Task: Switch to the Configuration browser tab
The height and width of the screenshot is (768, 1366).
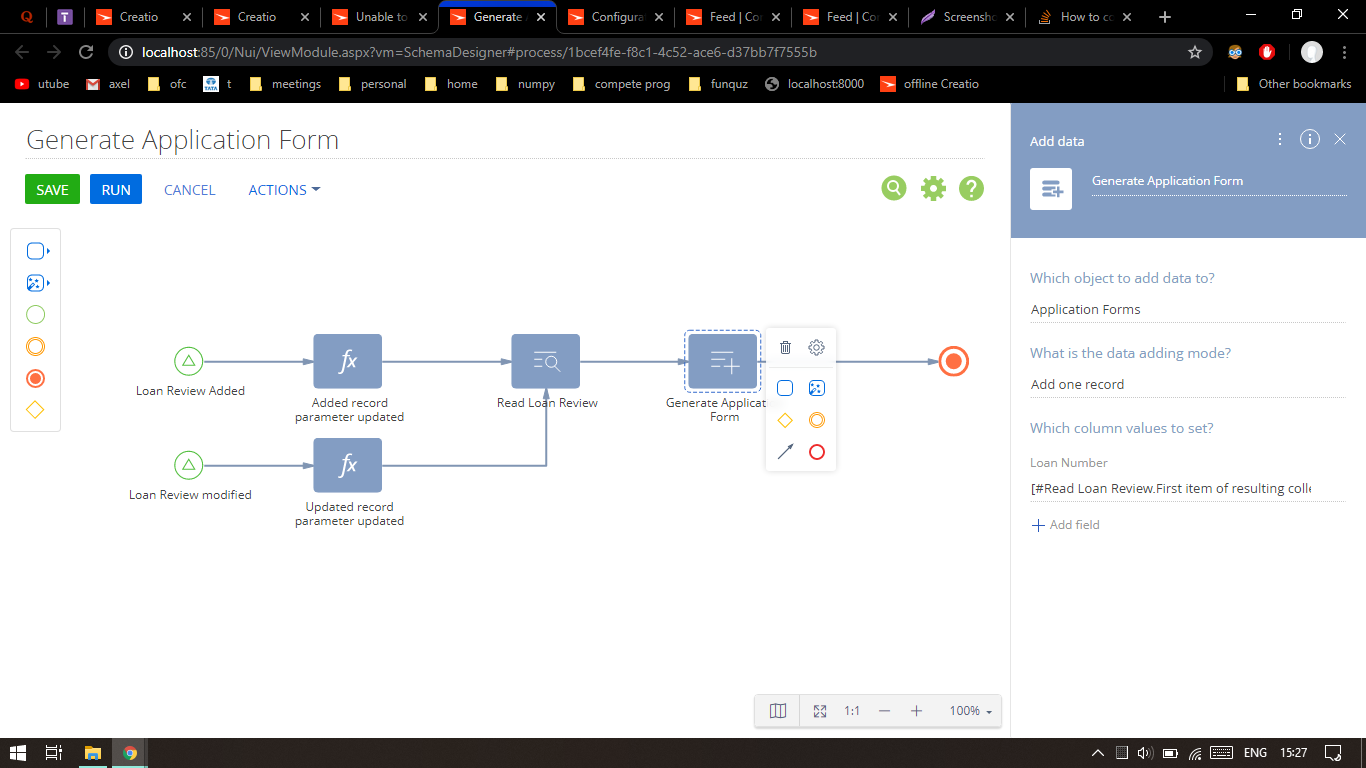Action: click(615, 17)
